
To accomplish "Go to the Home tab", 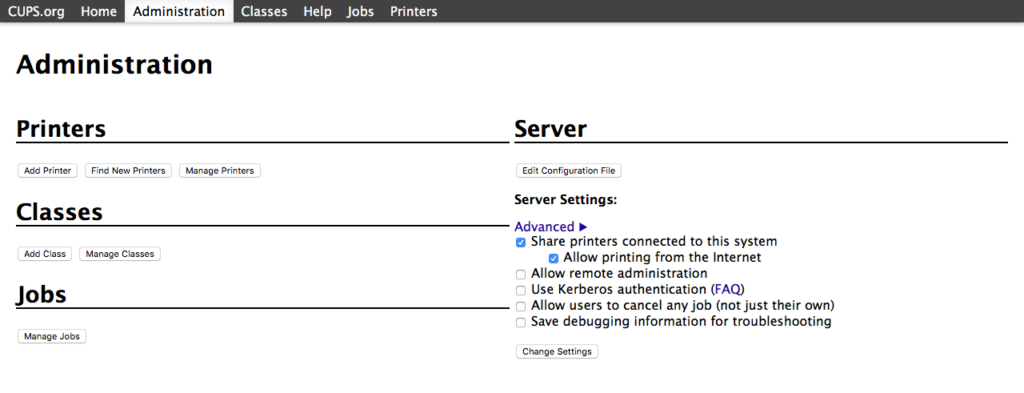I will tap(99, 11).
